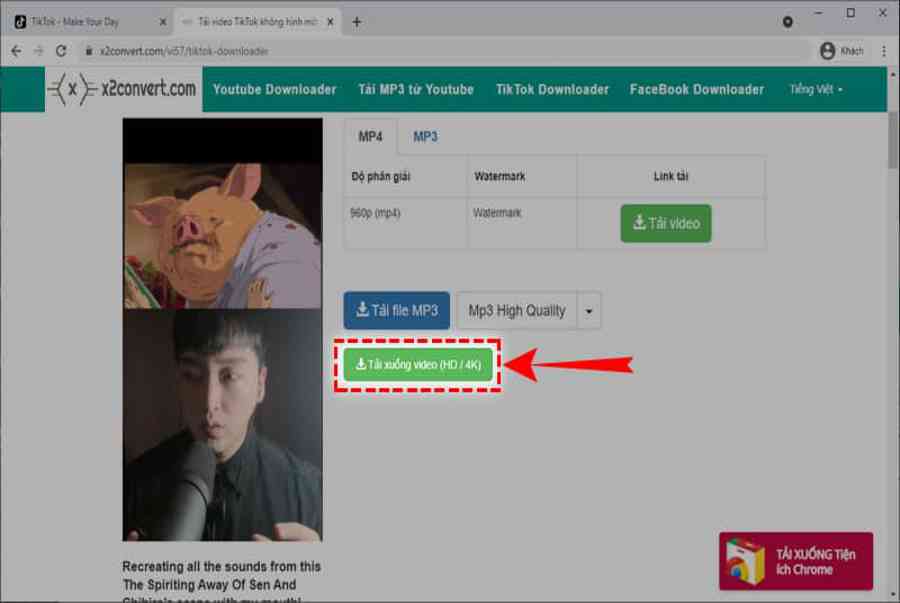Click the x2convert.com logo

point(123,89)
